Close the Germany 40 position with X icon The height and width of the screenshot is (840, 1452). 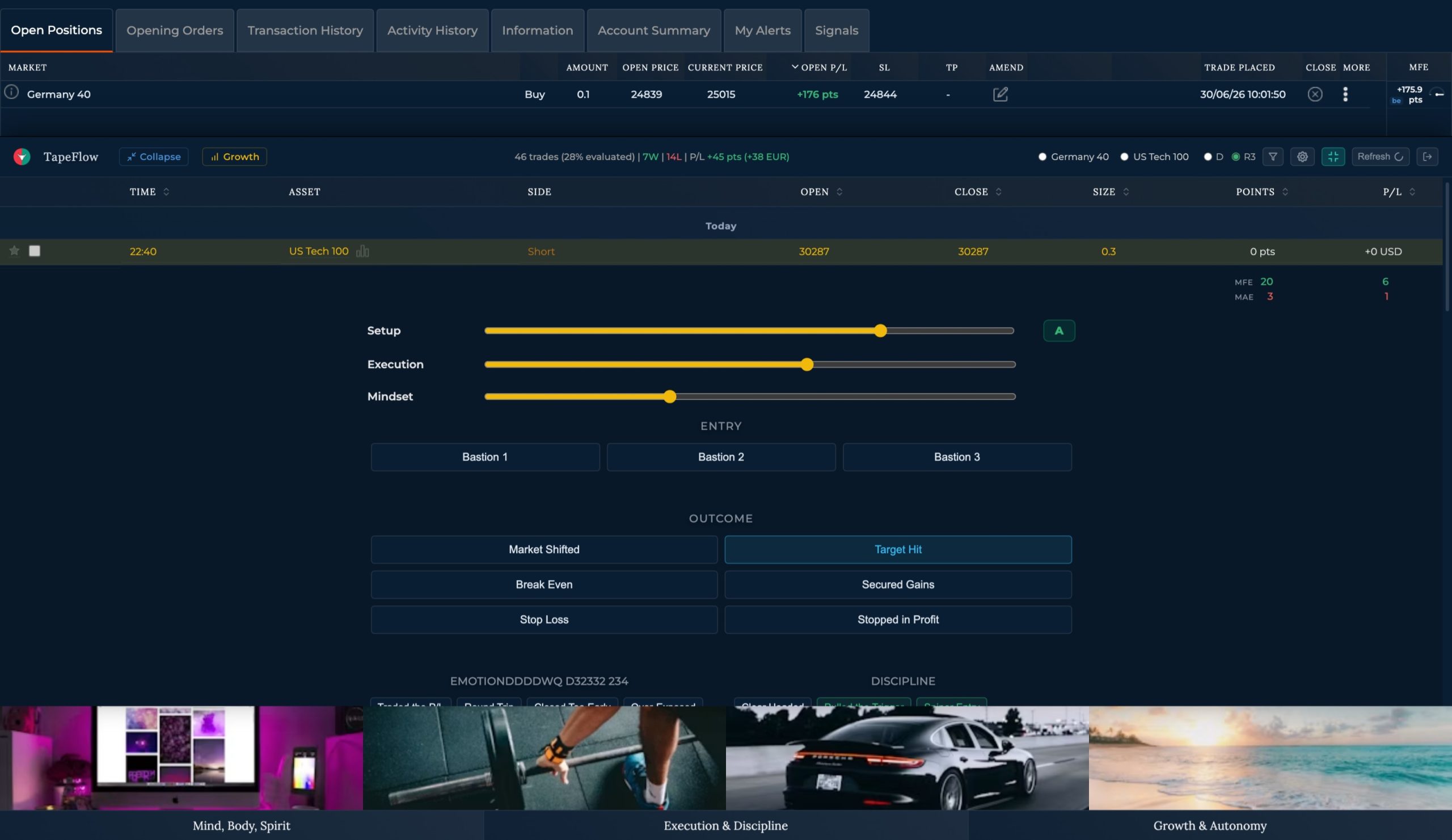pos(1315,94)
